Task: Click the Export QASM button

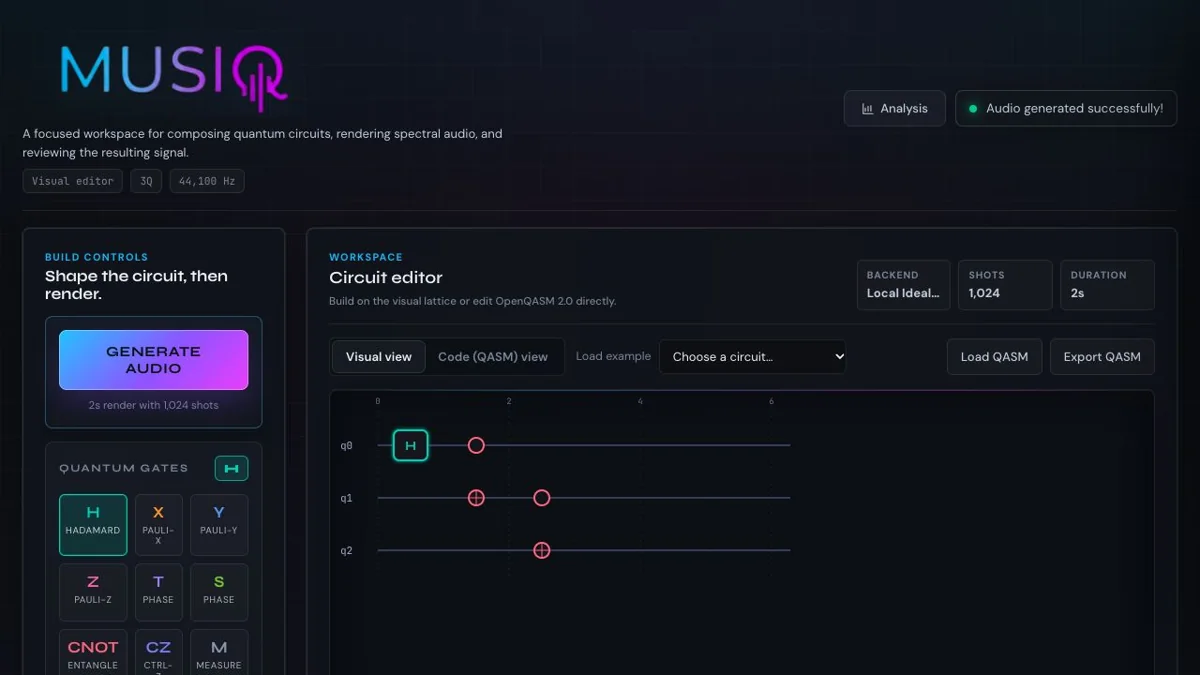Action: point(1102,357)
